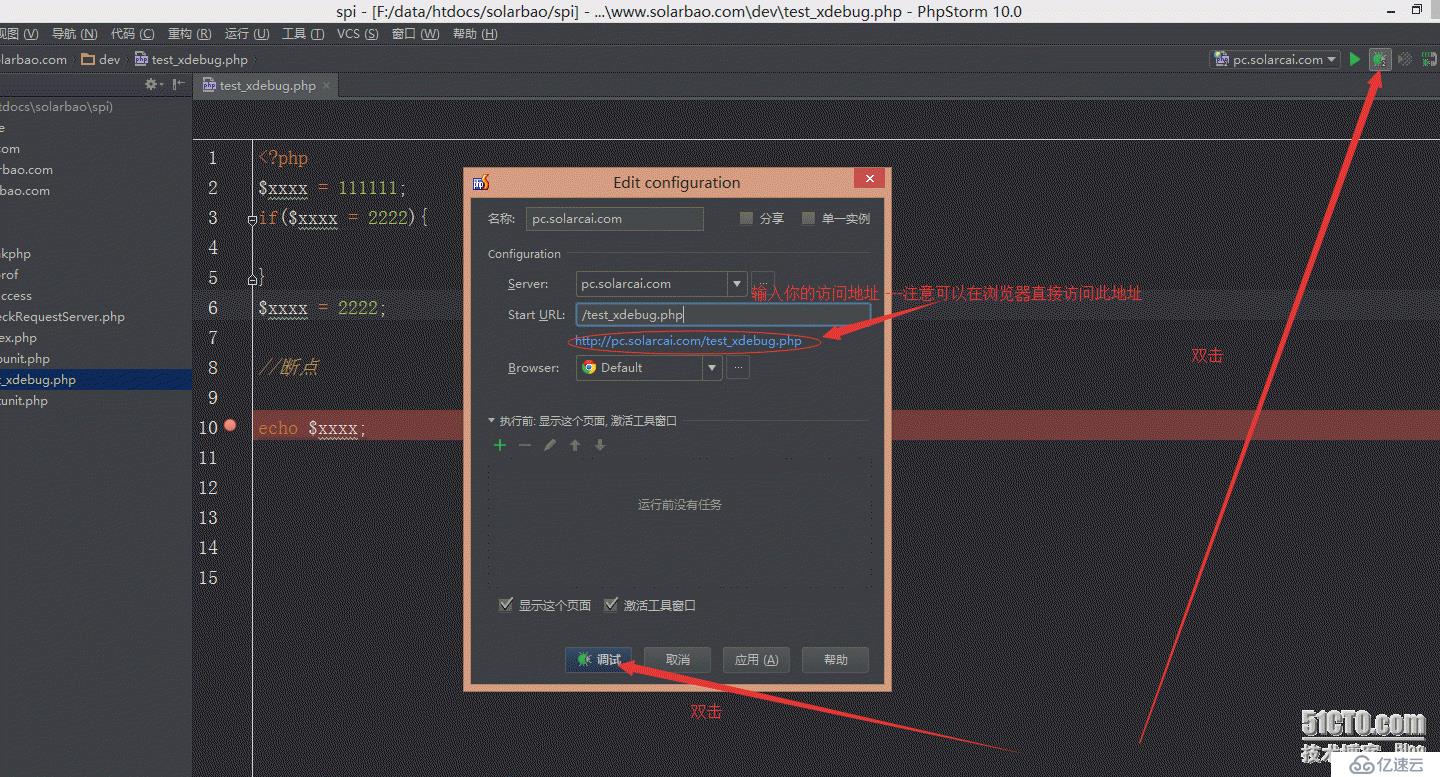The height and width of the screenshot is (777, 1440).
Task: Click the greyed Run with Coverage toolbar icon
Action: point(1405,59)
